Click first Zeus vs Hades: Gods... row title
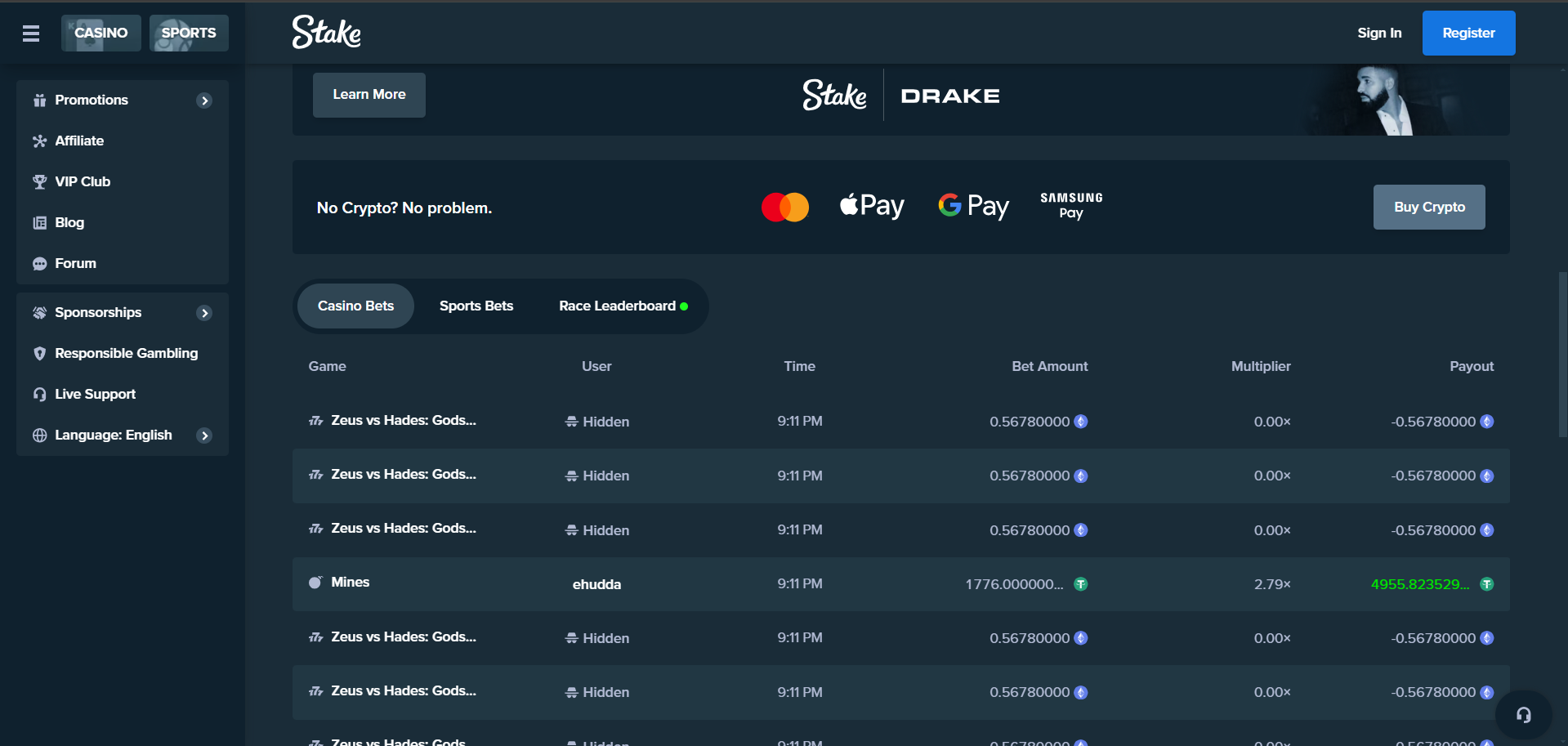 point(404,421)
